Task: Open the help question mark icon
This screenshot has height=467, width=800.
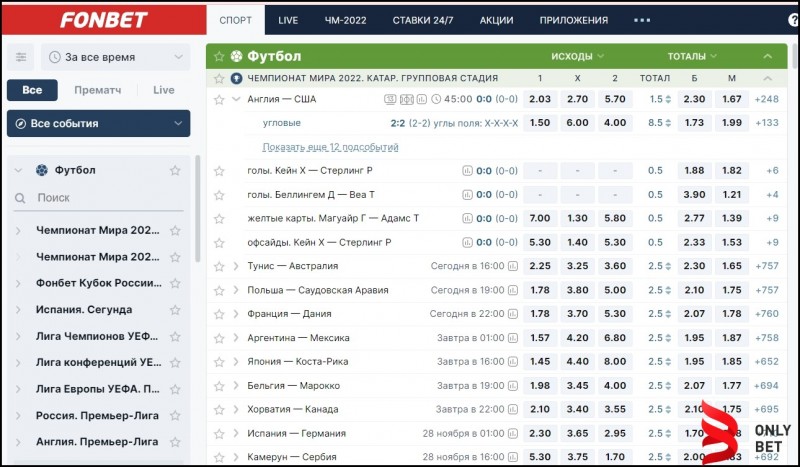Action: coord(793,20)
